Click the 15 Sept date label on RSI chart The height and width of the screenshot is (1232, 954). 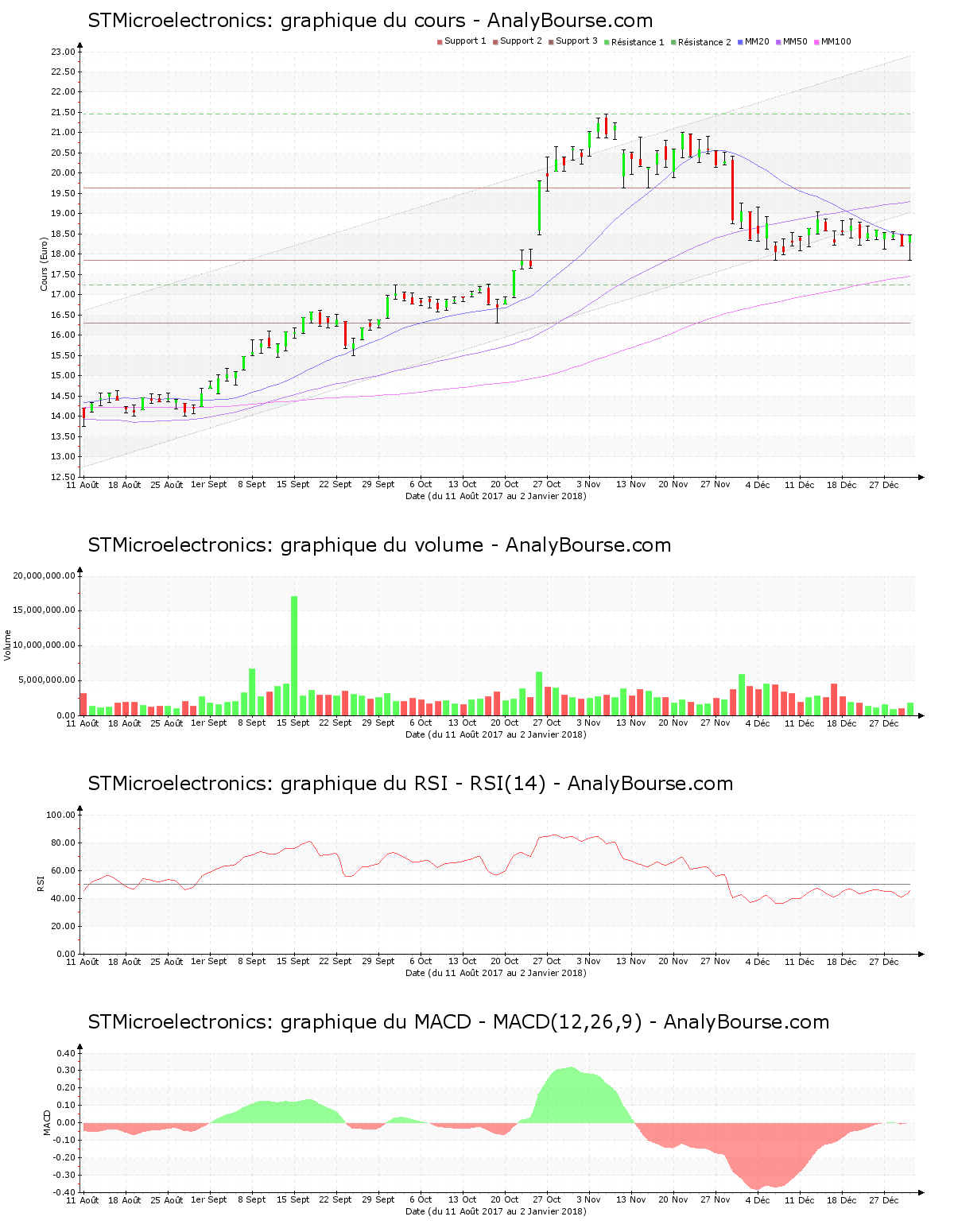(293, 961)
